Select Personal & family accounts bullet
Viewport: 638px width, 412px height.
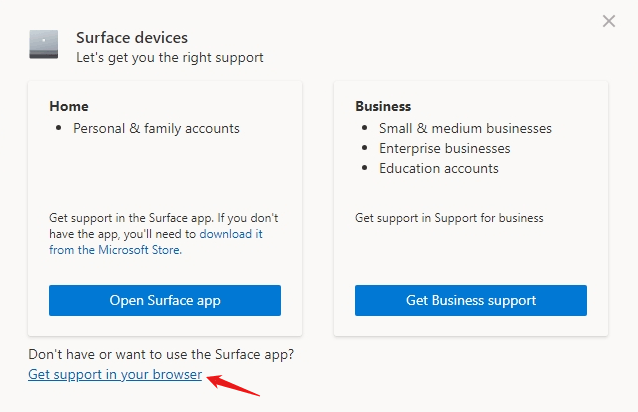coord(156,129)
